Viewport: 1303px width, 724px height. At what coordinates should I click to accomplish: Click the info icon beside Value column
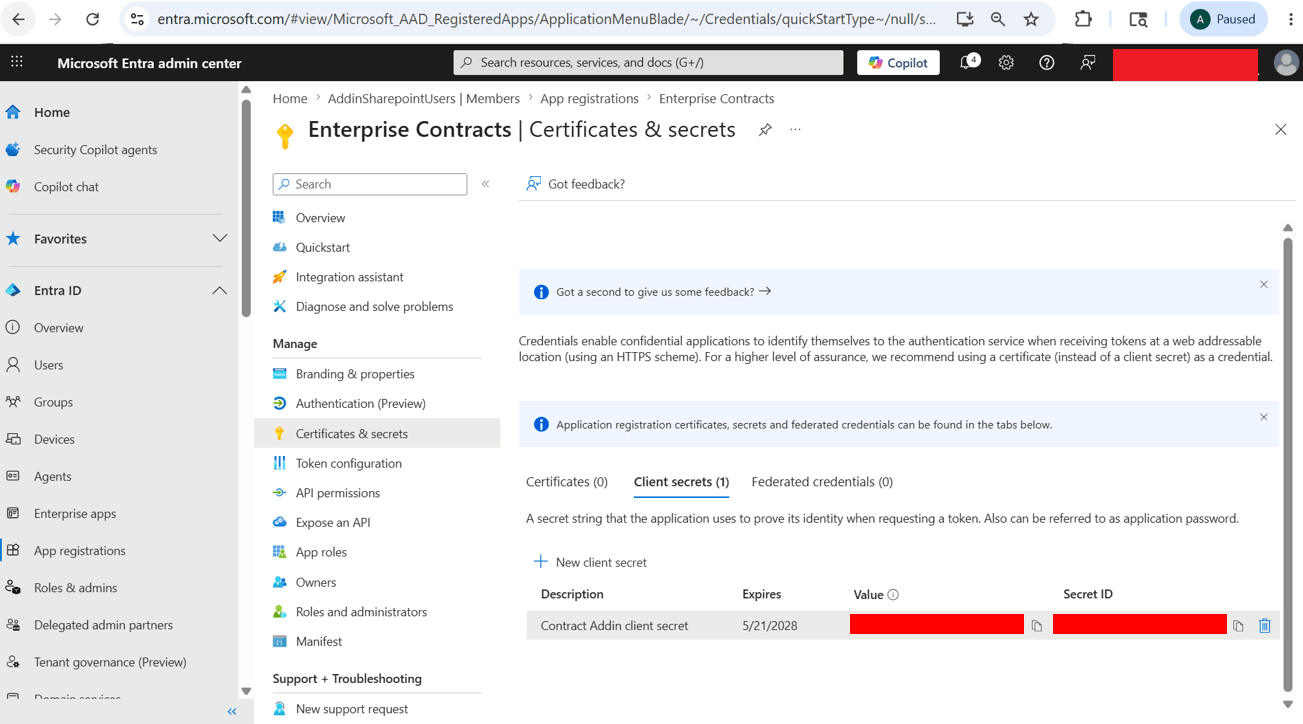893,595
